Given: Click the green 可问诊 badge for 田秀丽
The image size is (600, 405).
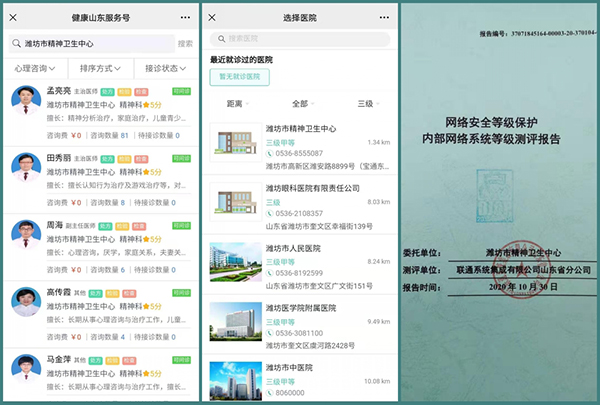Looking at the screenshot, I should point(181,158).
